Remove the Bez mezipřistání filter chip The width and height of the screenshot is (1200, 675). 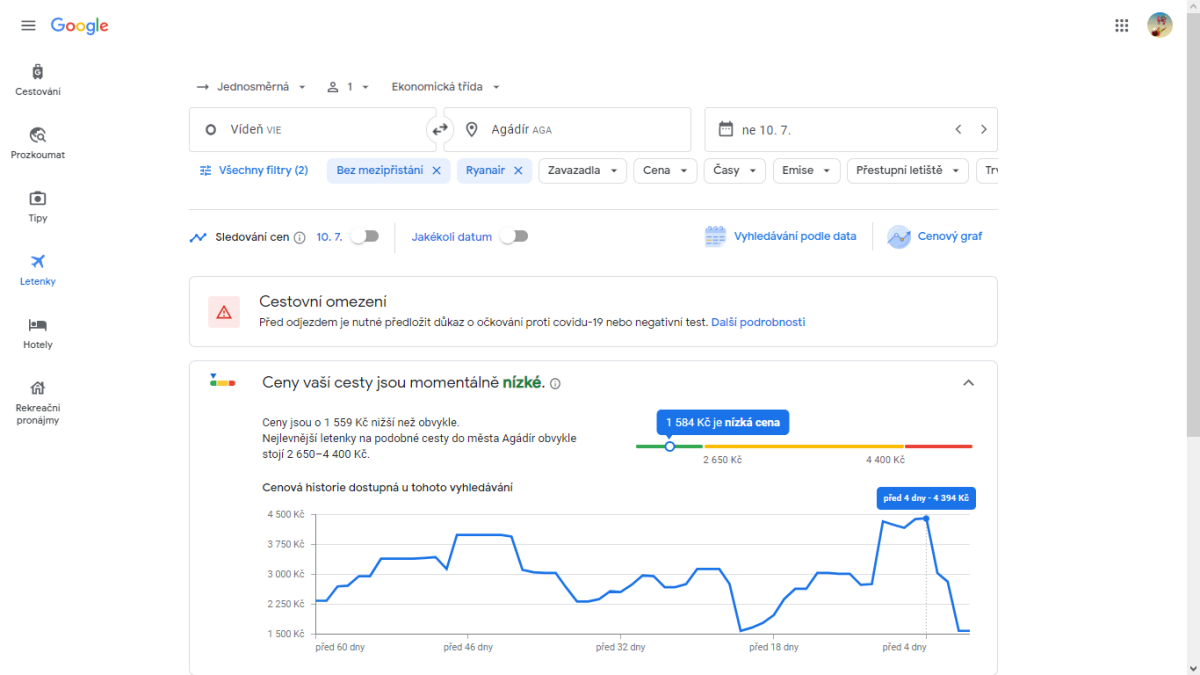coord(436,171)
